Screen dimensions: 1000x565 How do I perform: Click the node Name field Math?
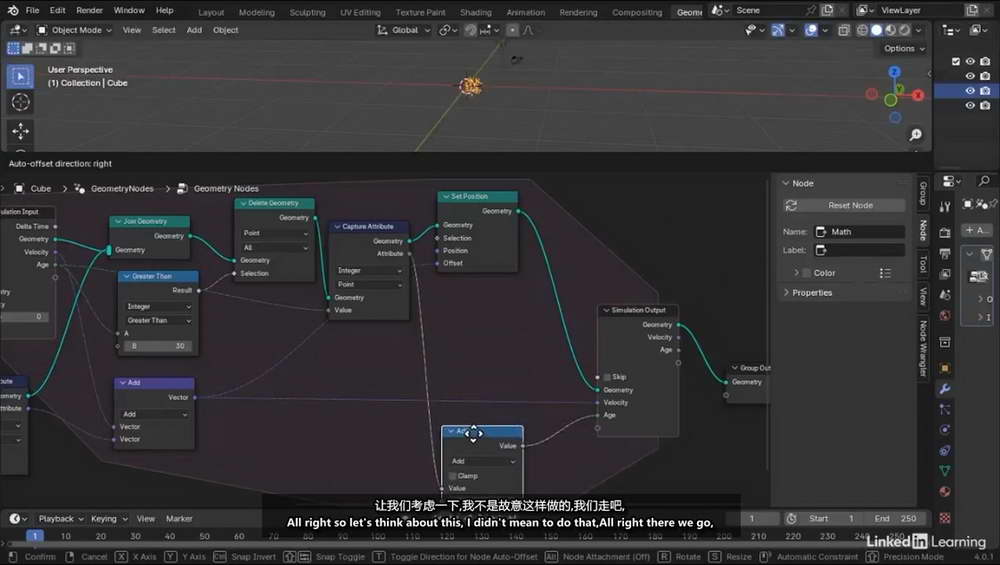(x=860, y=231)
